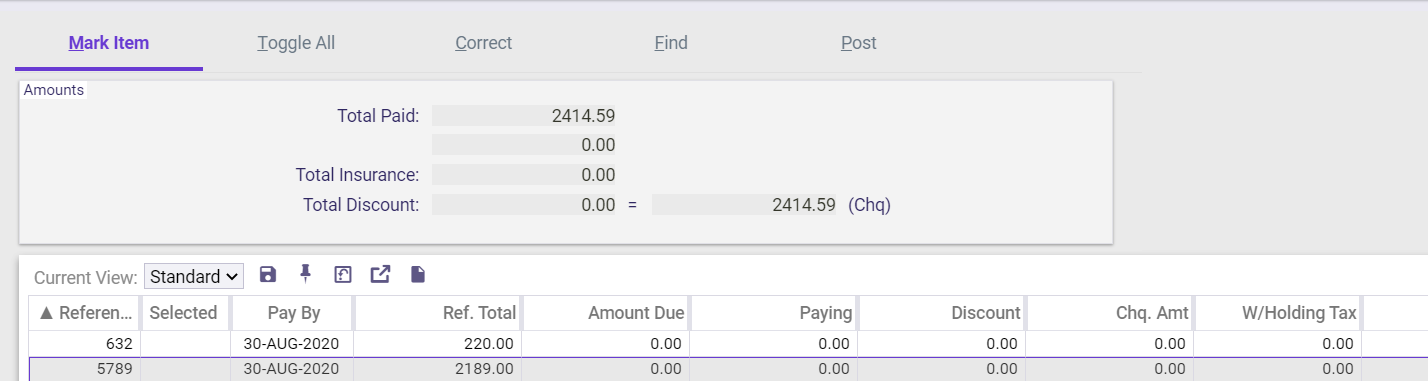
Task: Select the Mark Item tab
Action: [x=109, y=43]
